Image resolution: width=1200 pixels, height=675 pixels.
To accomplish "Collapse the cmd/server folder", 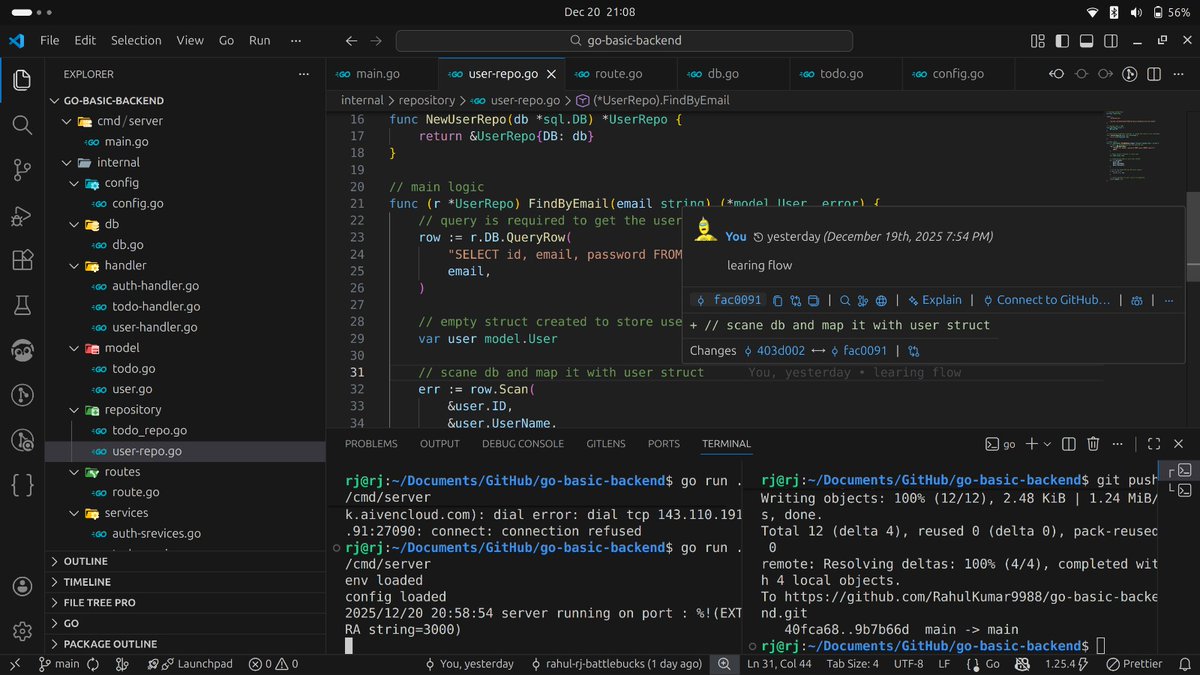I will click(185, 121).
